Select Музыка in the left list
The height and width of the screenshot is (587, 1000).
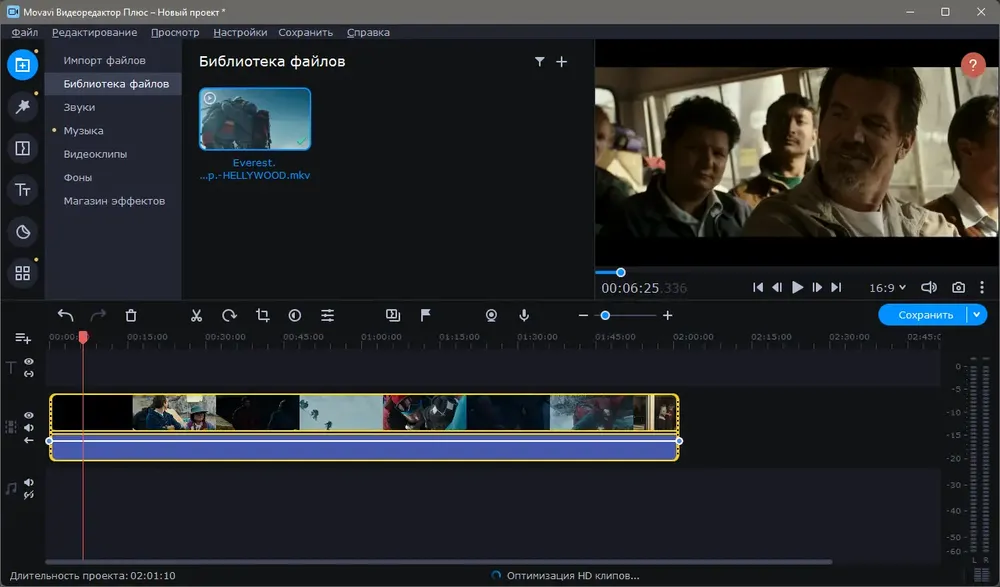[83, 130]
